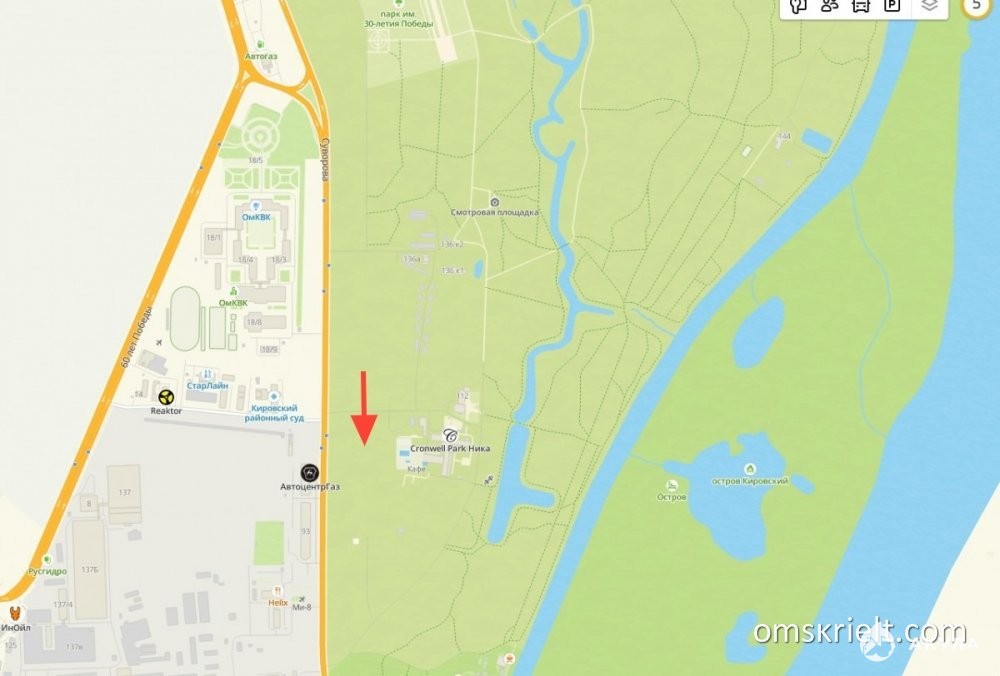This screenshot has width=1000, height=676.
Task: Select the Автогаз fuel station icon
Action: (x=260, y=44)
